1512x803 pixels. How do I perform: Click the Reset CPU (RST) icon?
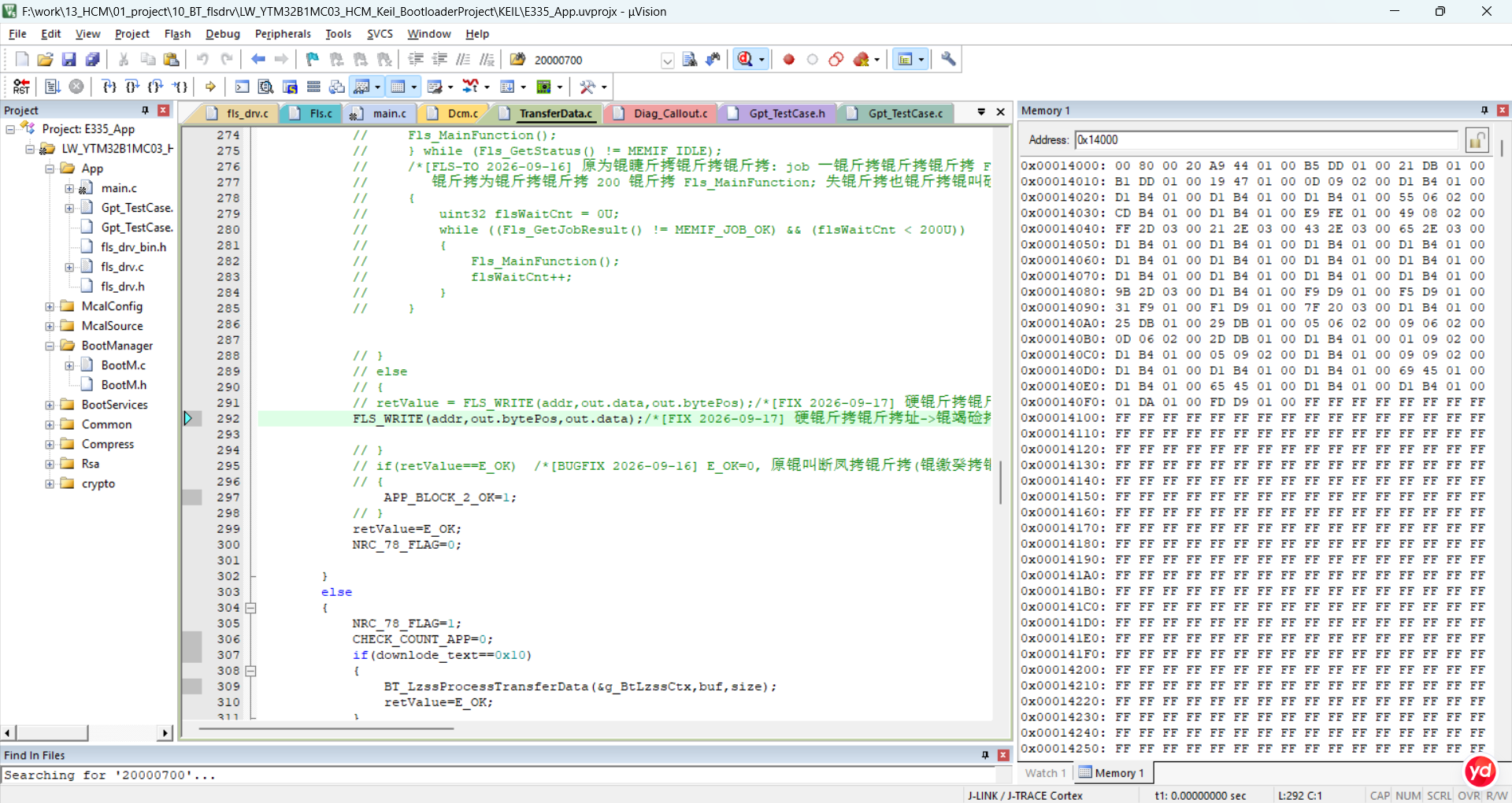pos(21,87)
